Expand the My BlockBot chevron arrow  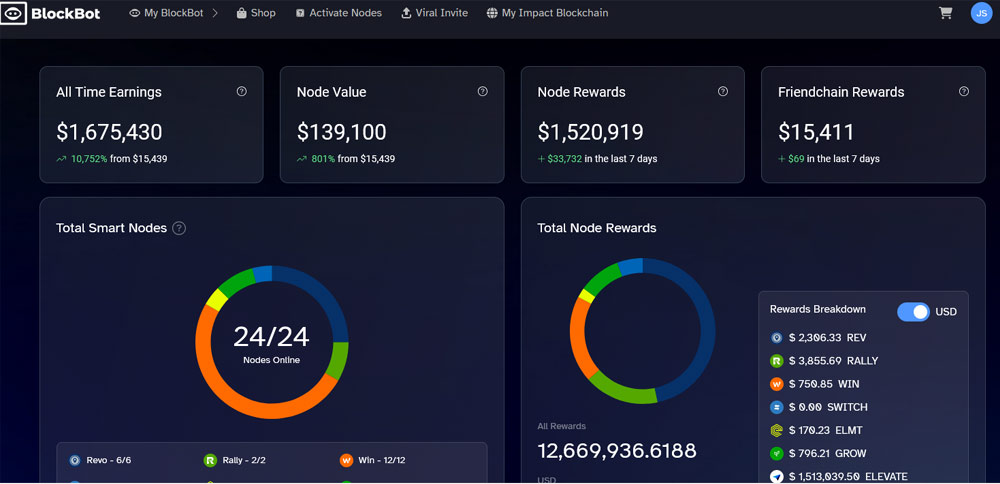tap(215, 13)
